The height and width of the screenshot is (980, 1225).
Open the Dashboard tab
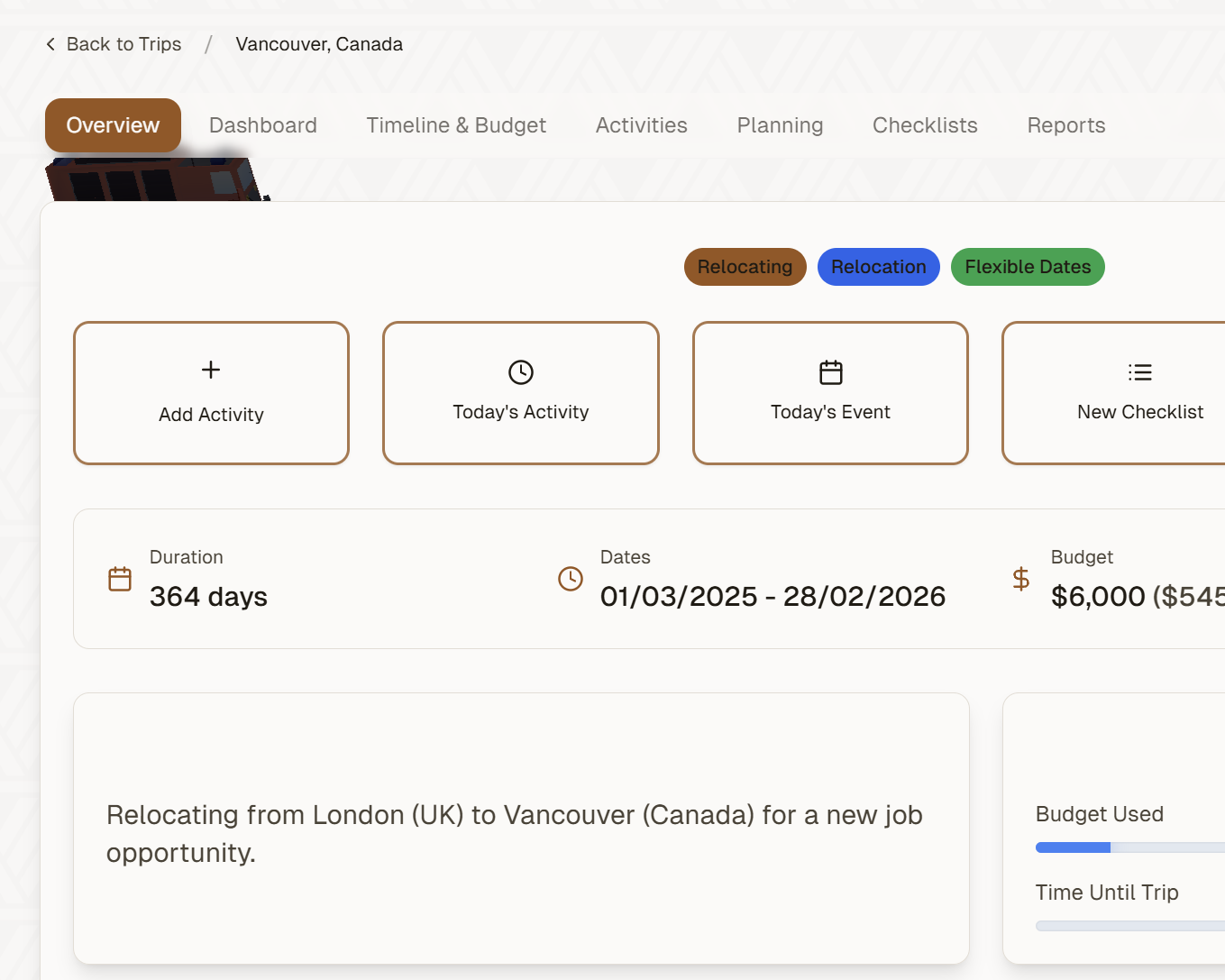point(263,125)
